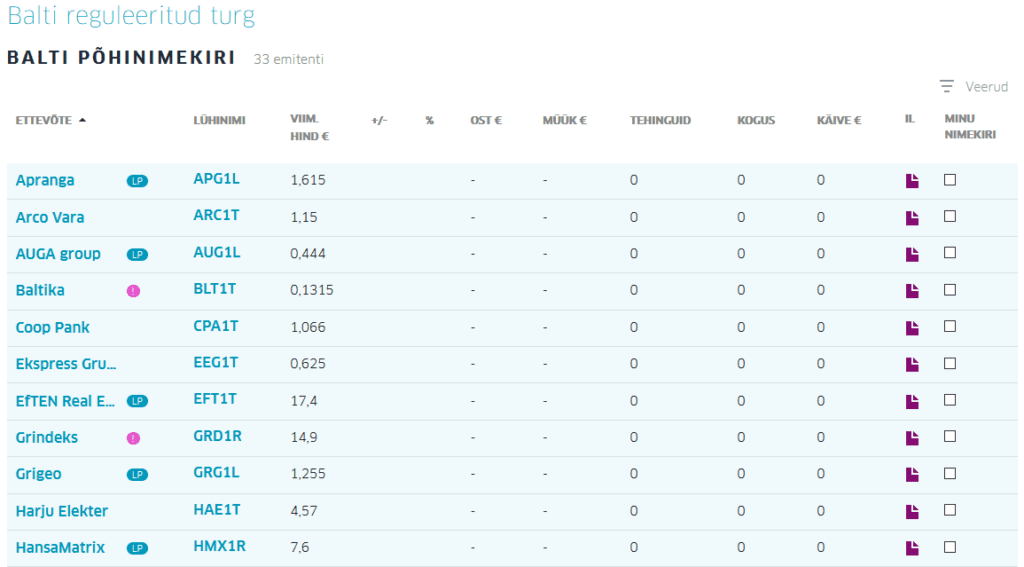The image size is (1024, 567).
Task: Open the AUGA group company link
Action: click(x=58, y=254)
